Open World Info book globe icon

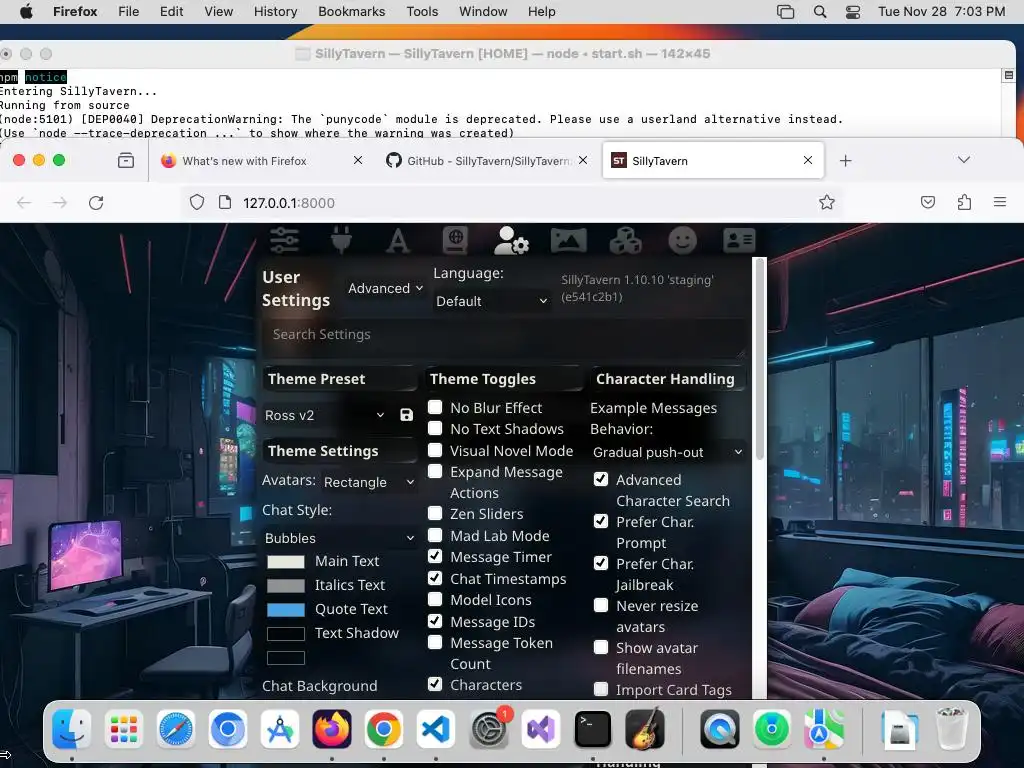click(x=455, y=240)
